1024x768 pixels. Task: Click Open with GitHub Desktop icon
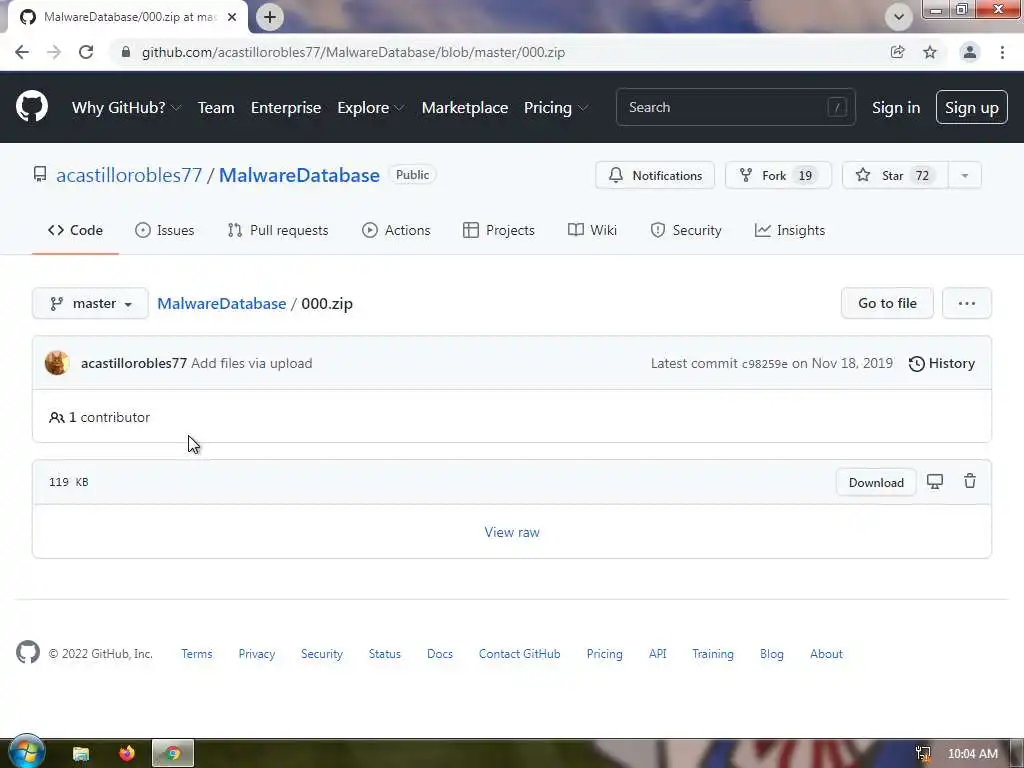935,482
